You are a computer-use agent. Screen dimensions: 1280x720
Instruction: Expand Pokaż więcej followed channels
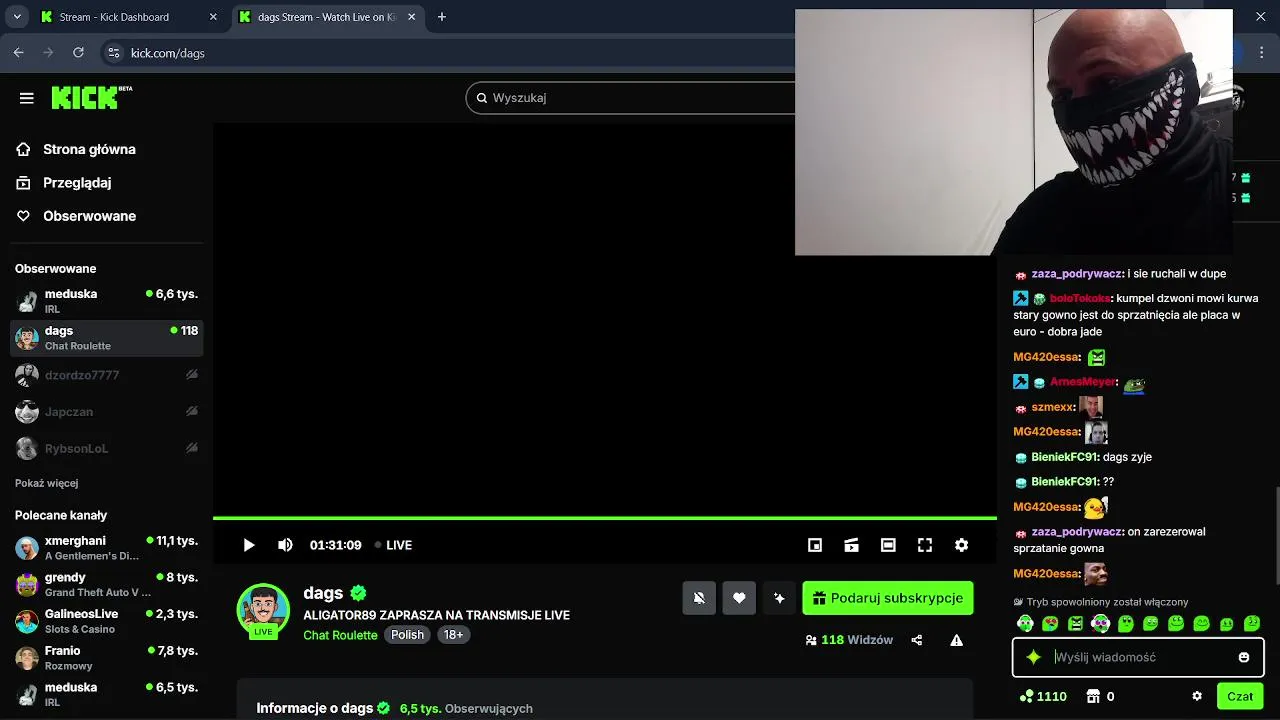click(46, 483)
